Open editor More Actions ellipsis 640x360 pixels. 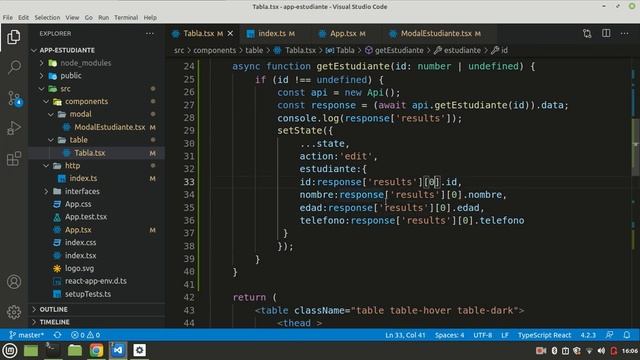pyautogui.click(x=624, y=33)
